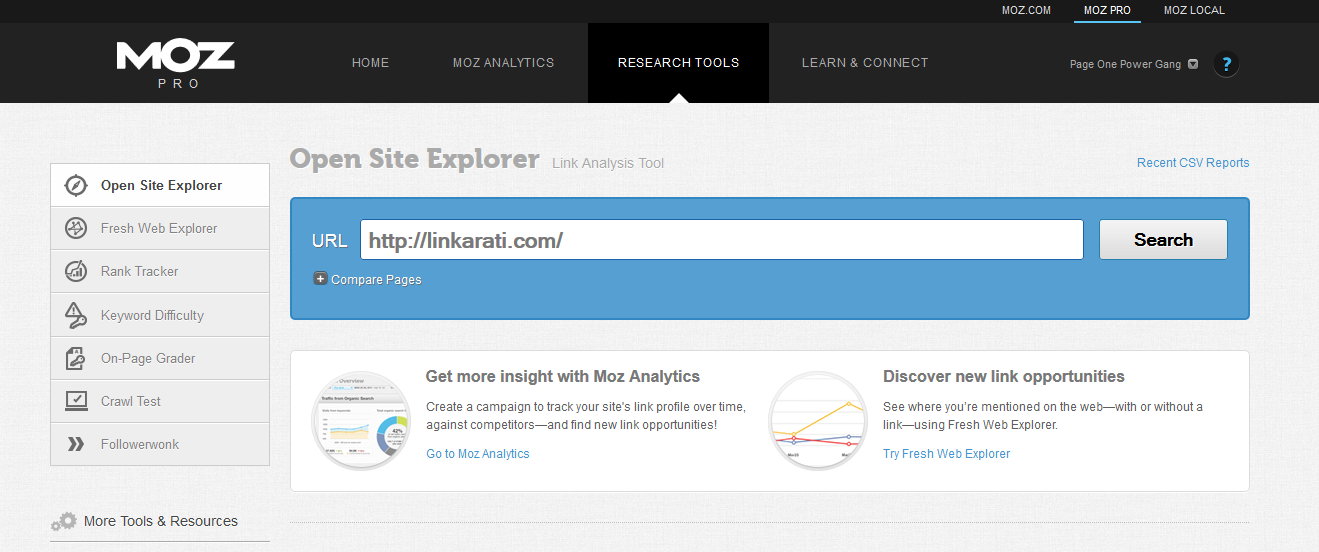
Task: Click the Open Site Explorer compass icon
Action: tap(76, 185)
